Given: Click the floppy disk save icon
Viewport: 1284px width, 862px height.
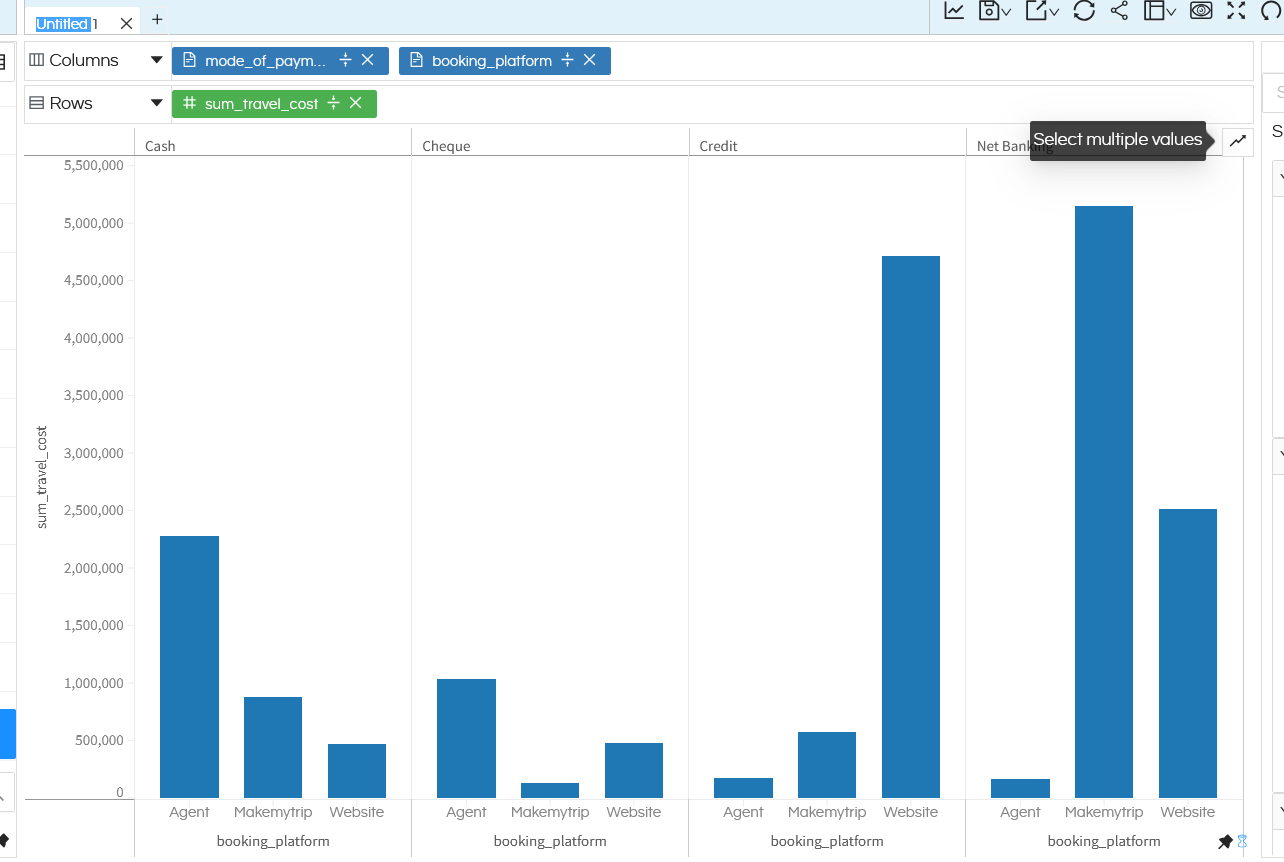Looking at the screenshot, I should tap(990, 11).
